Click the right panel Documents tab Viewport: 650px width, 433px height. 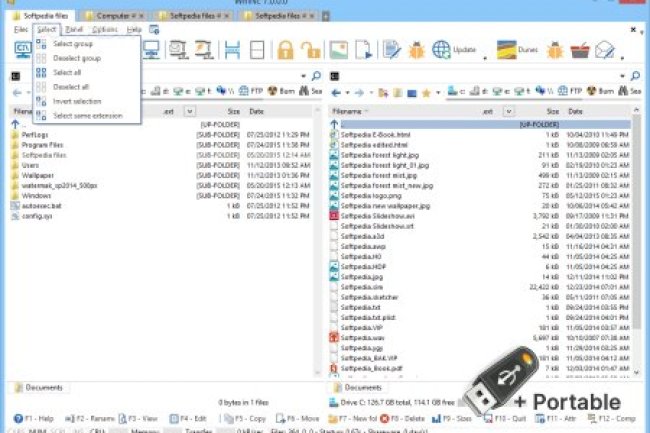[x=359, y=388]
